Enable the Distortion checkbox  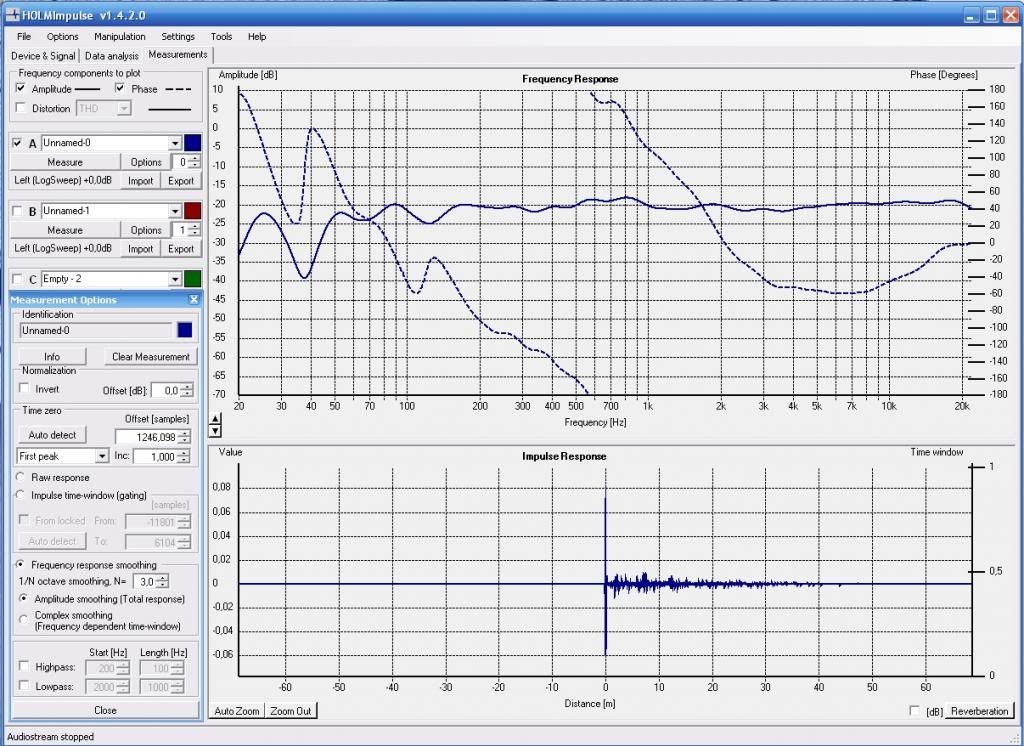pos(21,108)
